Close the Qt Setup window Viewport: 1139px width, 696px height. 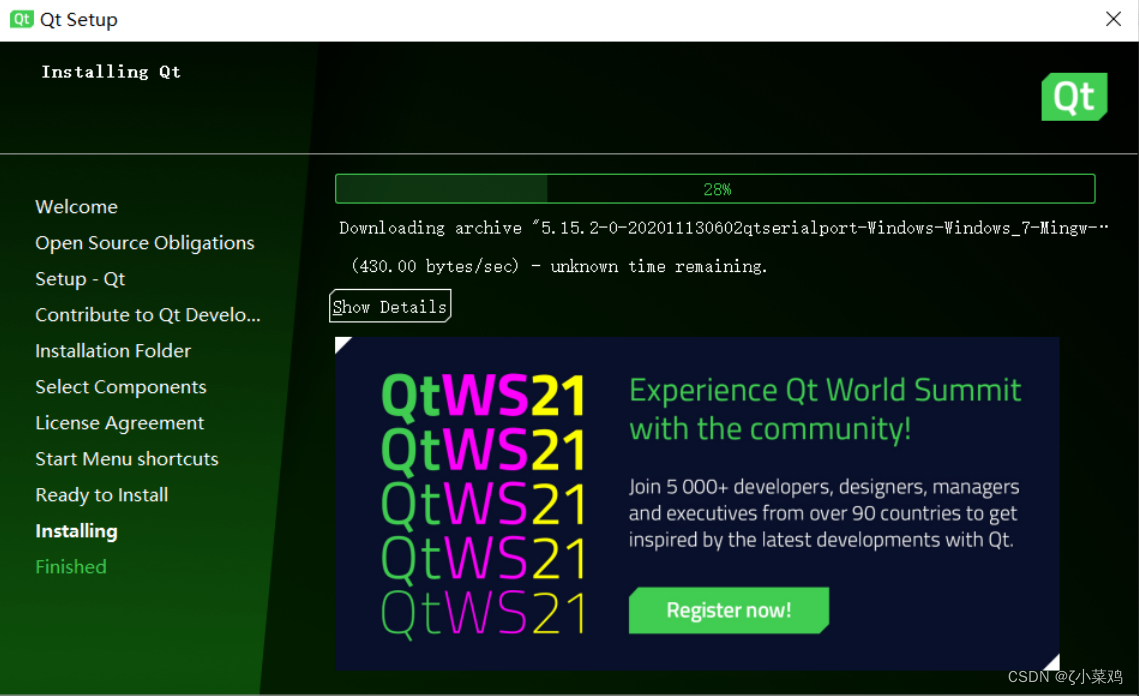point(1113,19)
